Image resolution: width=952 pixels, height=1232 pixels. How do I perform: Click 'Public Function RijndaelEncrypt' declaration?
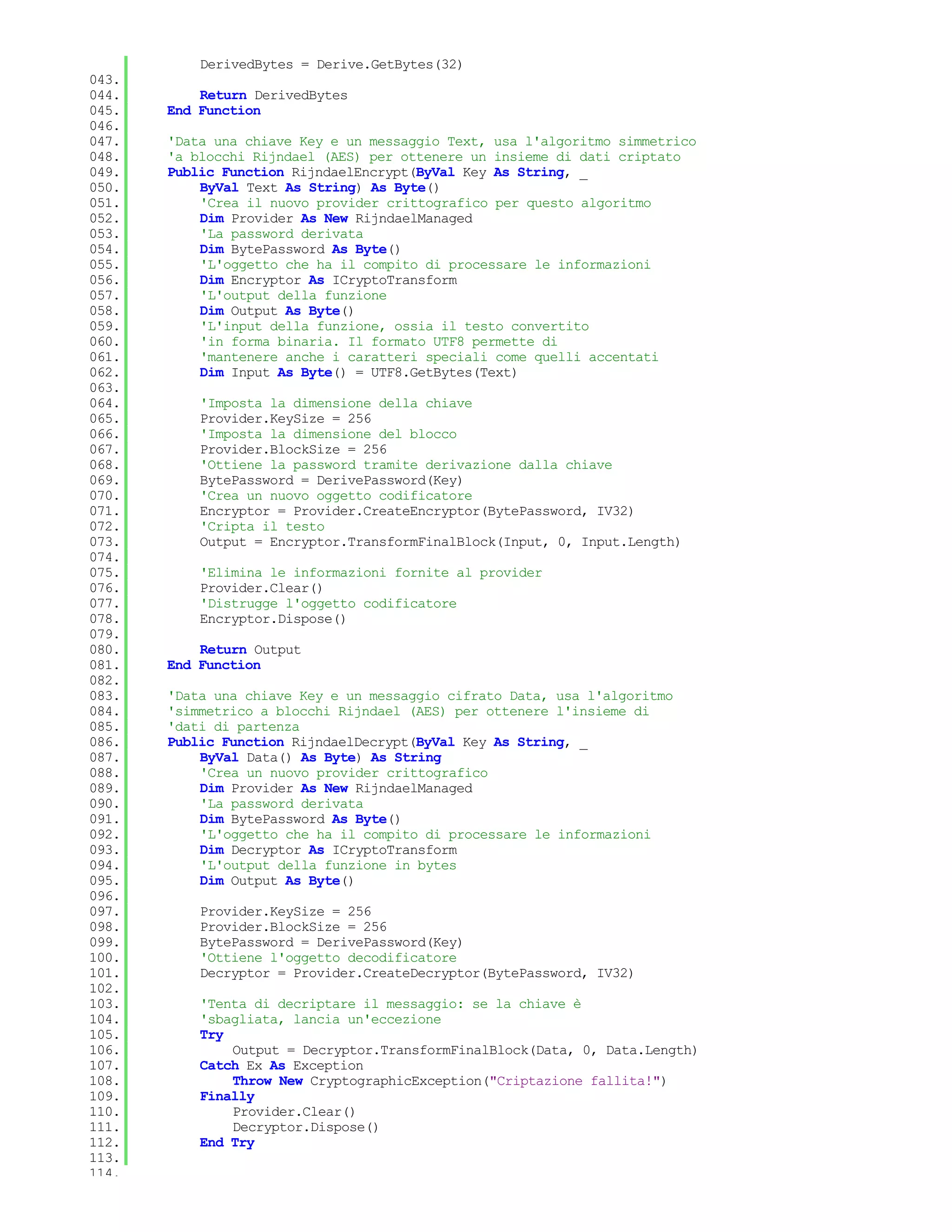tap(377, 172)
